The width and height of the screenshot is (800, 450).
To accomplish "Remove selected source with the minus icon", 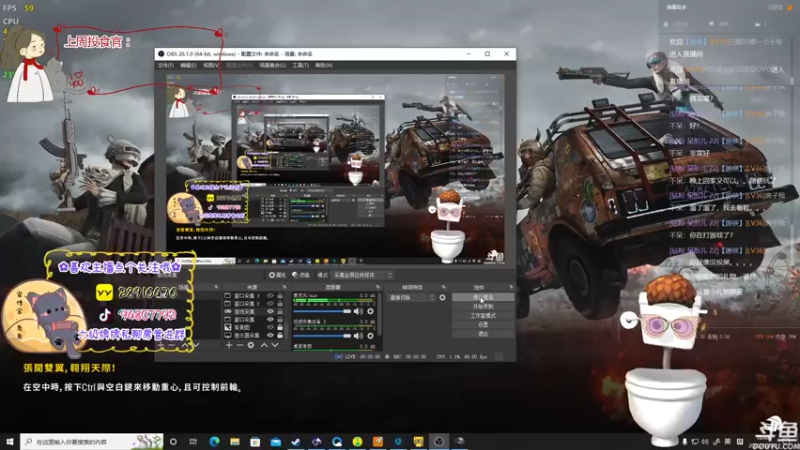I will click(240, 345).
